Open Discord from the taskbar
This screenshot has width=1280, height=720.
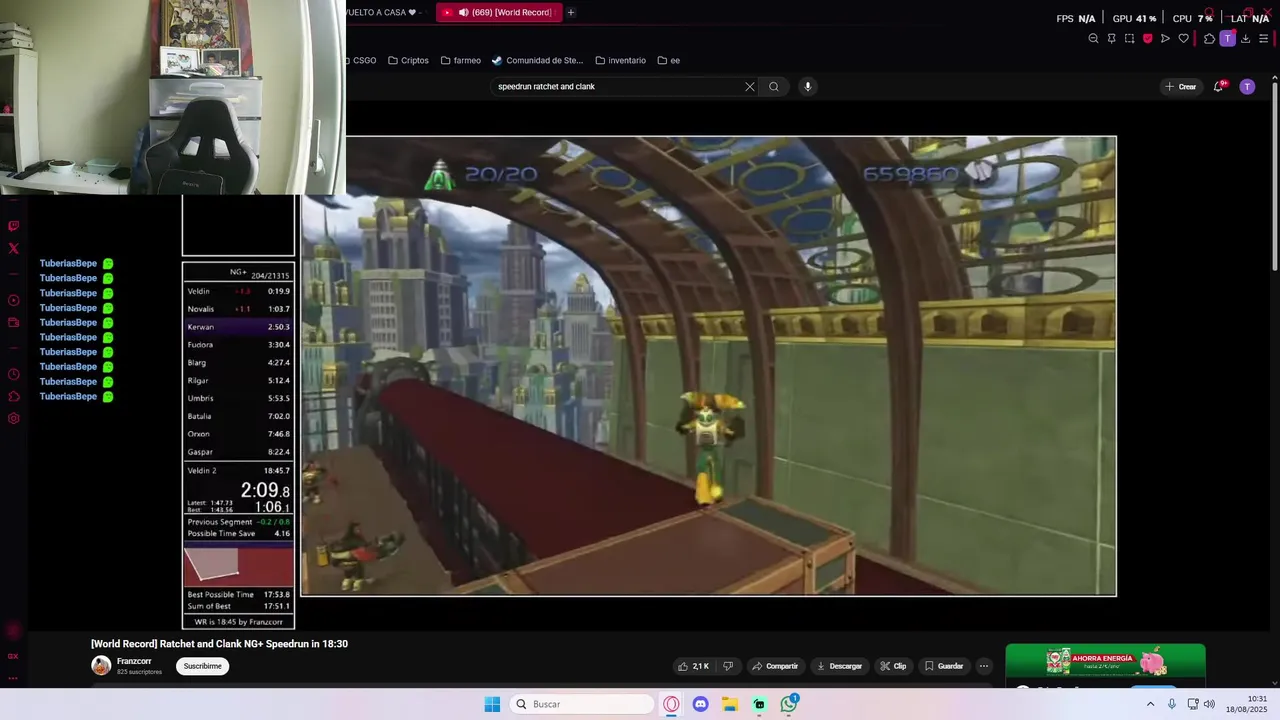coord(700,704)
